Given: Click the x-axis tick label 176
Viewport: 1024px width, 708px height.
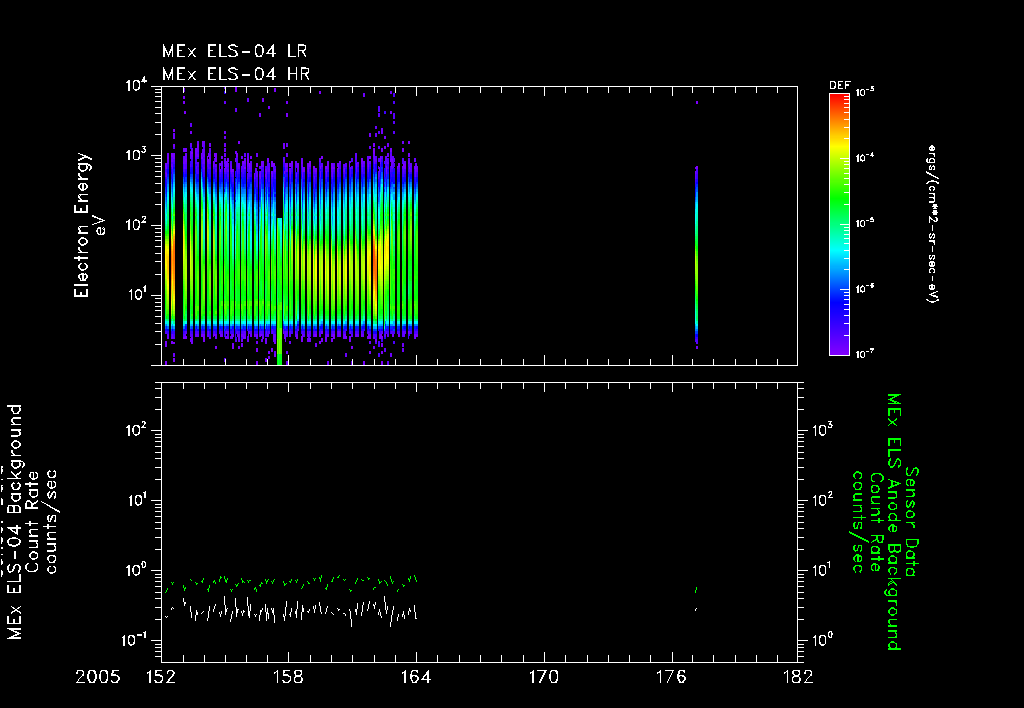Looking at the screenshot, I should pyautogui.click(x=671, y=677).
